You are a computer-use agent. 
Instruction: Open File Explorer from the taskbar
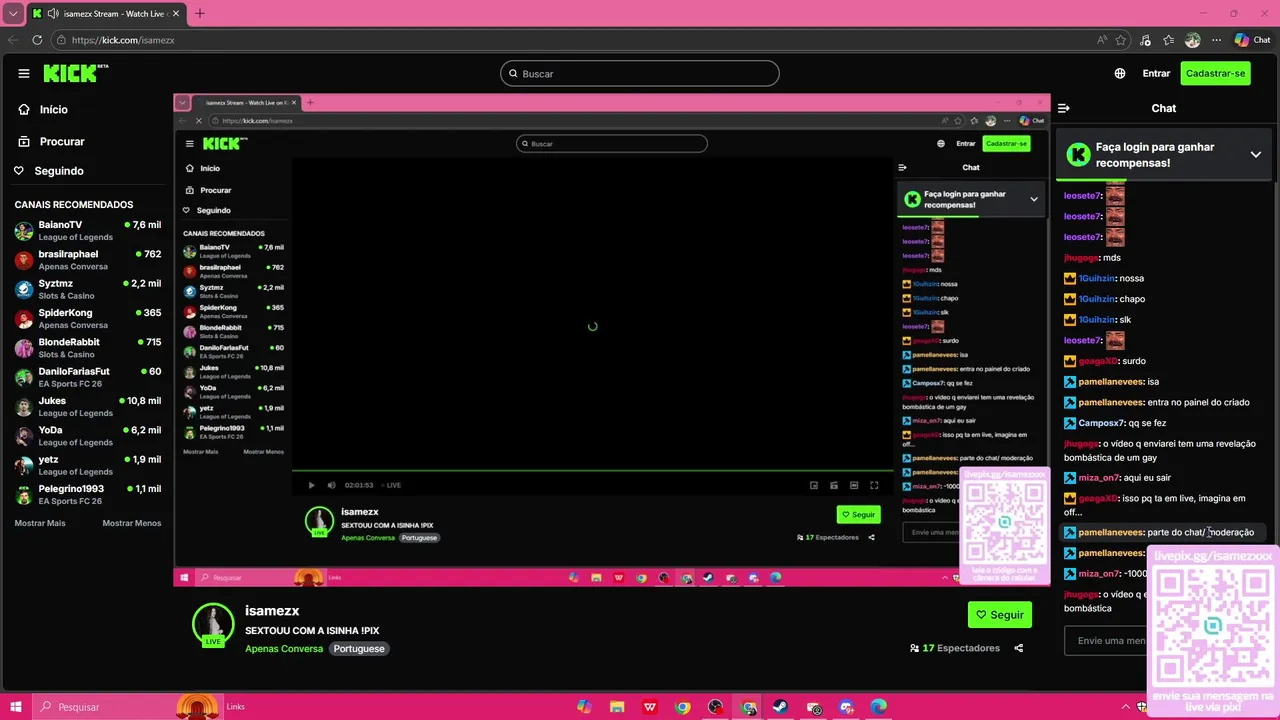click(x=617, y=707)
